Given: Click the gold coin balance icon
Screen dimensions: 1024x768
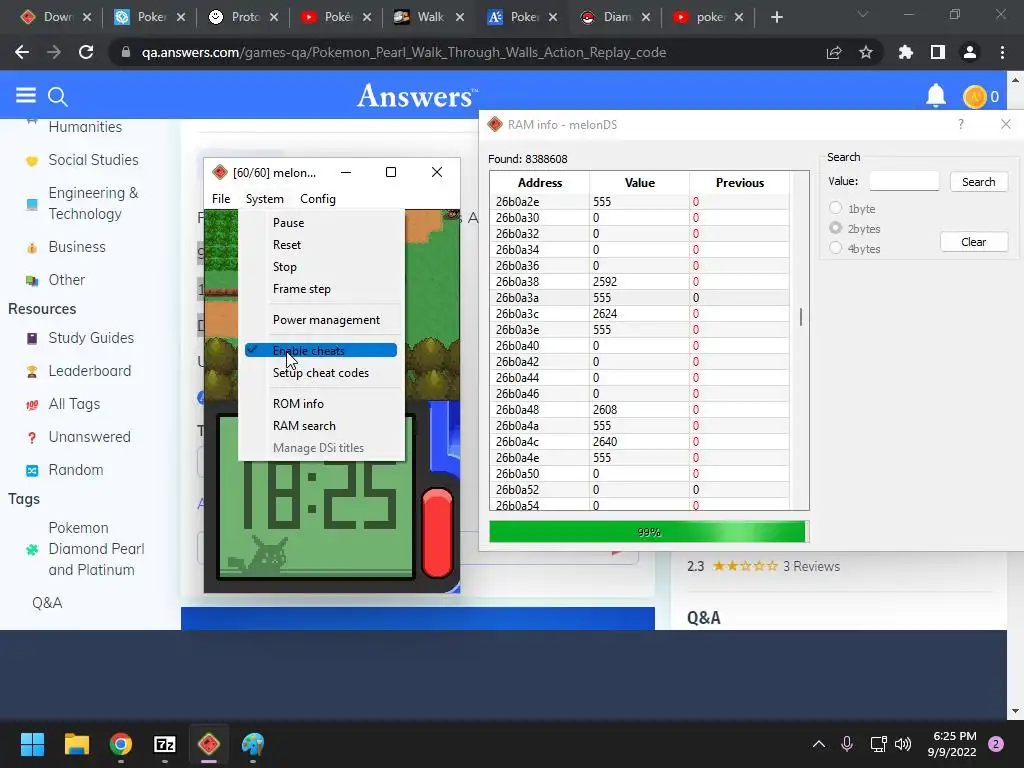Looking at the screenshot, I should (x=974, y=97).
